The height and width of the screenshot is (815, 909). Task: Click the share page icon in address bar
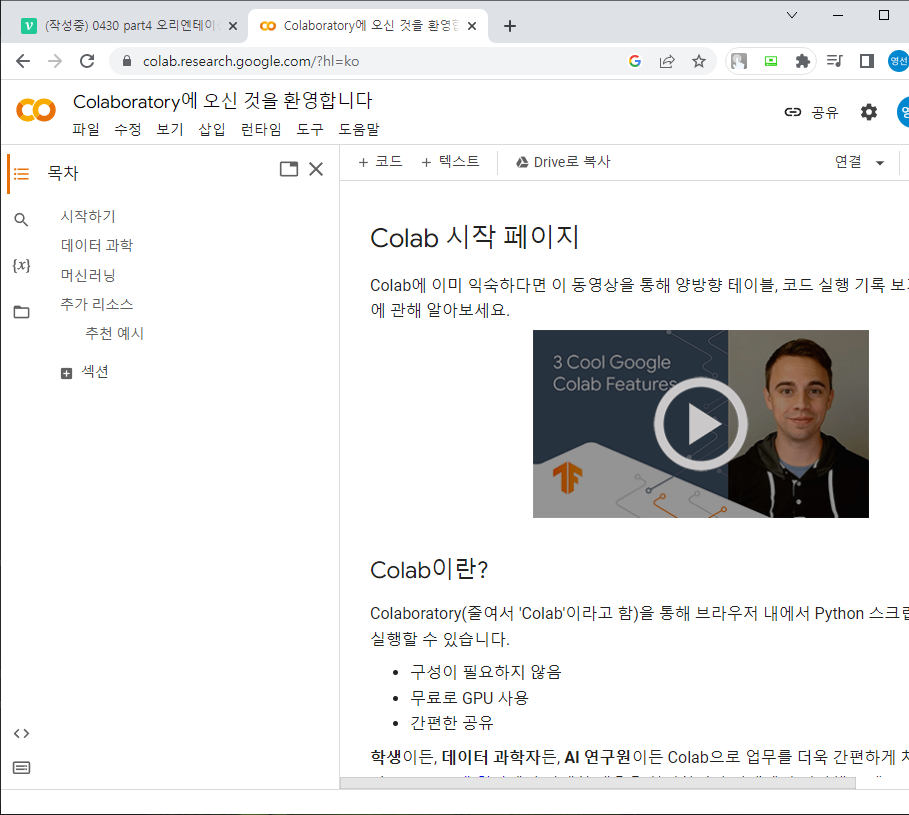pyautogui.click(x=667, y=61)
